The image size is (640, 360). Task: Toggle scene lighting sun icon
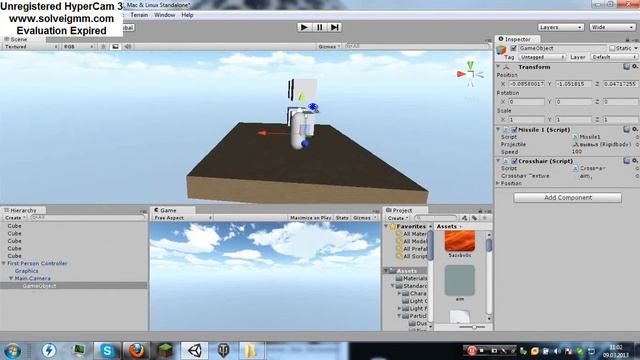point(103,47)
